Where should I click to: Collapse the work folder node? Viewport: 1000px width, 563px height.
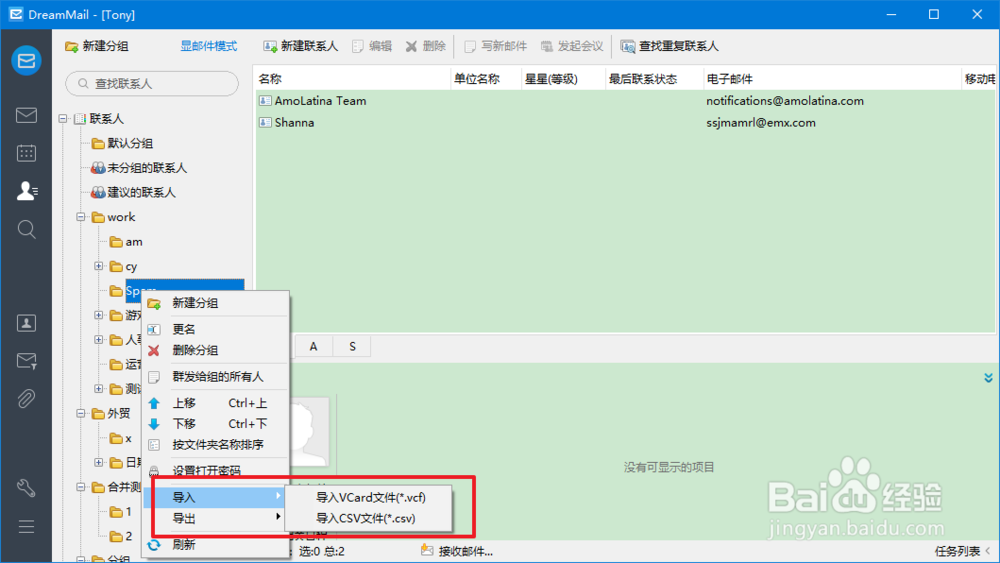[x=81, y=217]
